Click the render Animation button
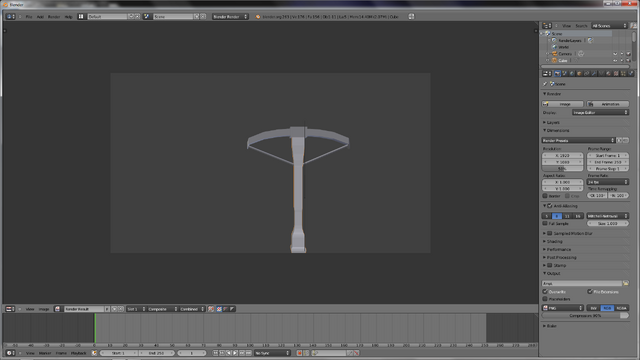 pyautogui.click(x=608, y=104)
